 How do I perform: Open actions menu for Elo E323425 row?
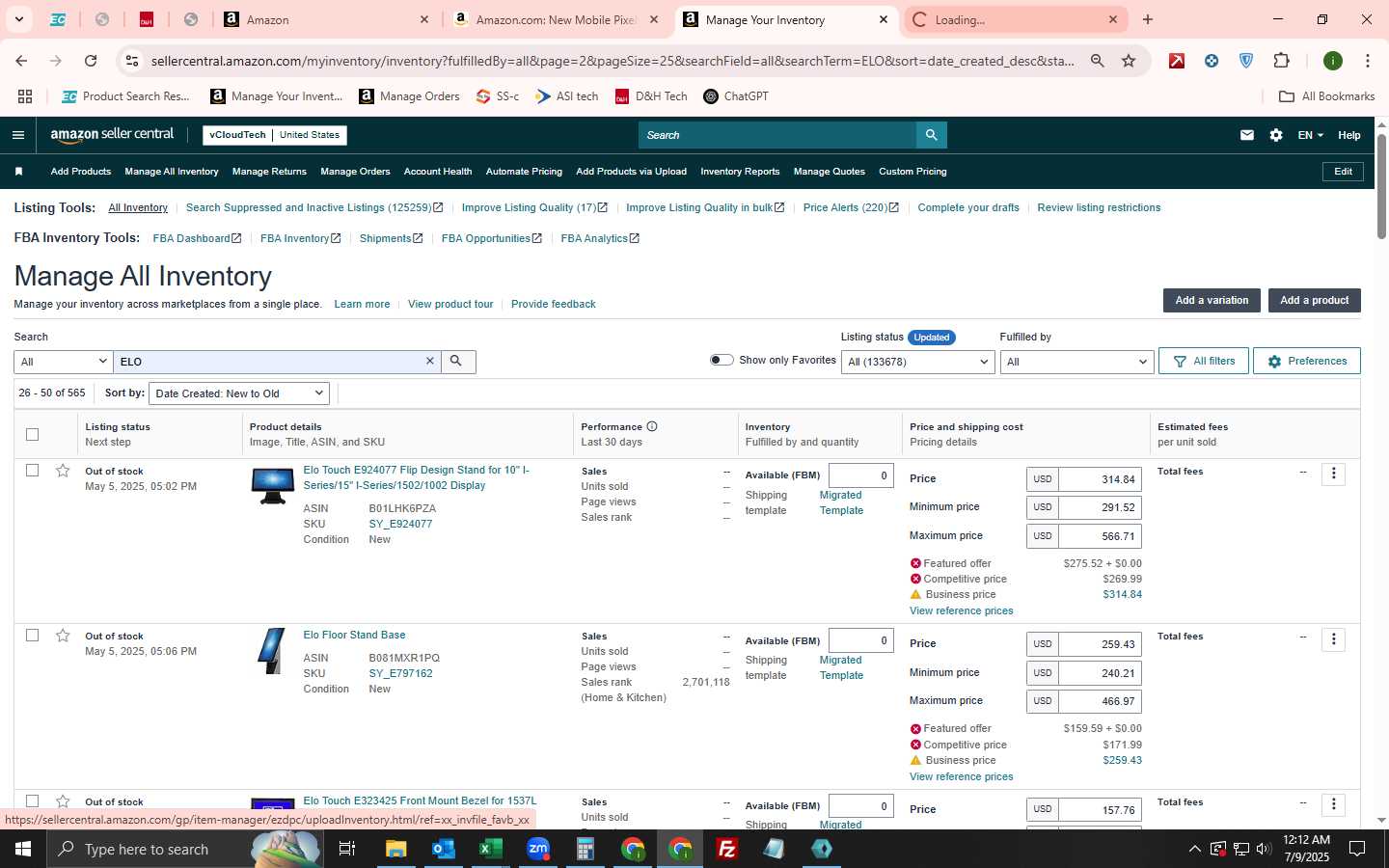coord(1333,804)
